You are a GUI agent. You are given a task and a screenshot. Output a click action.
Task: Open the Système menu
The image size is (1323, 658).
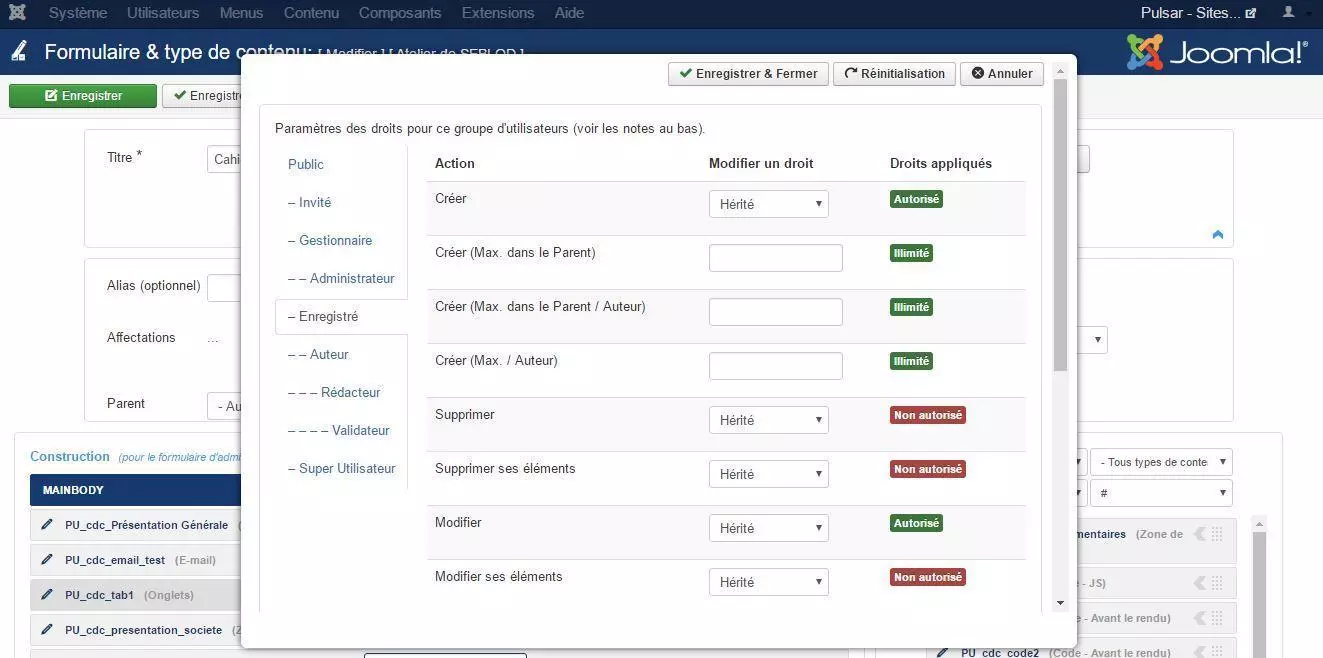pyautogui.click(x=78, y=13)
